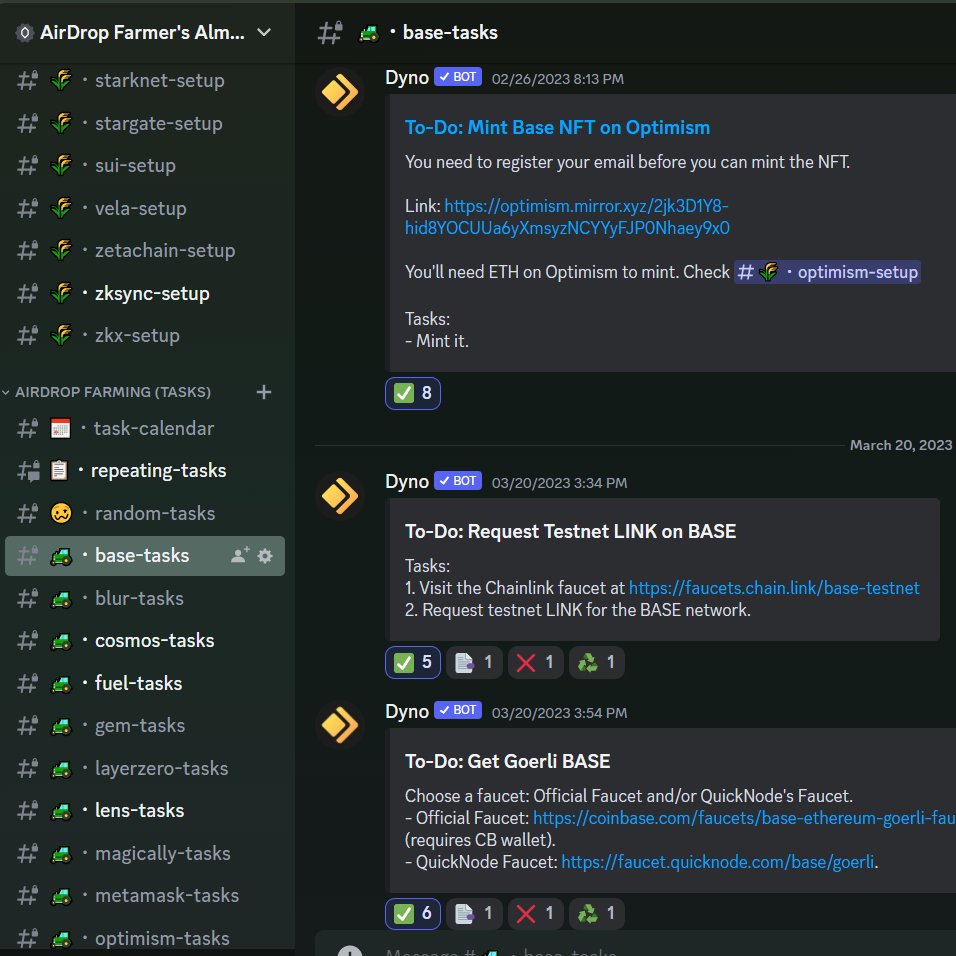Open the zetachain-setup channel
Screen dimensions: 956x956
[145, 251]
